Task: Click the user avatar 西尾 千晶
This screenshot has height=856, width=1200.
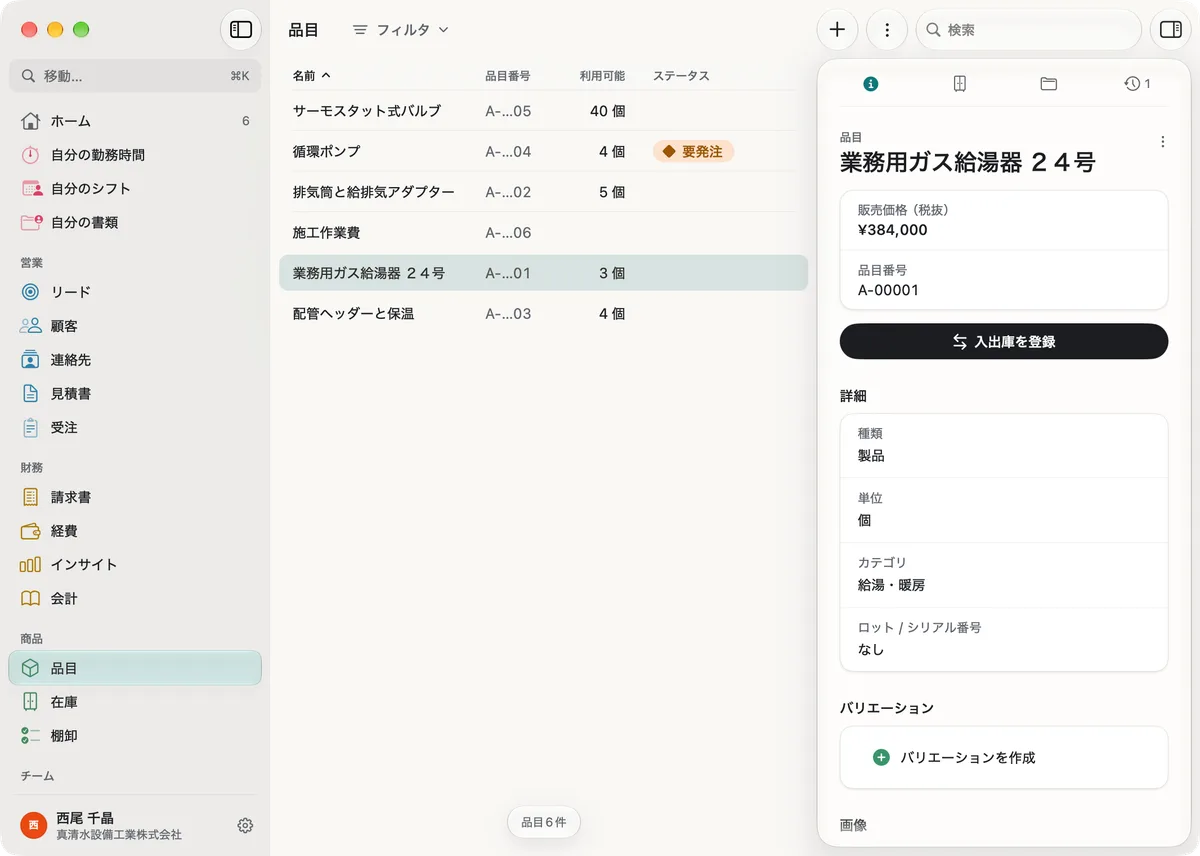Action: [34, 825]
